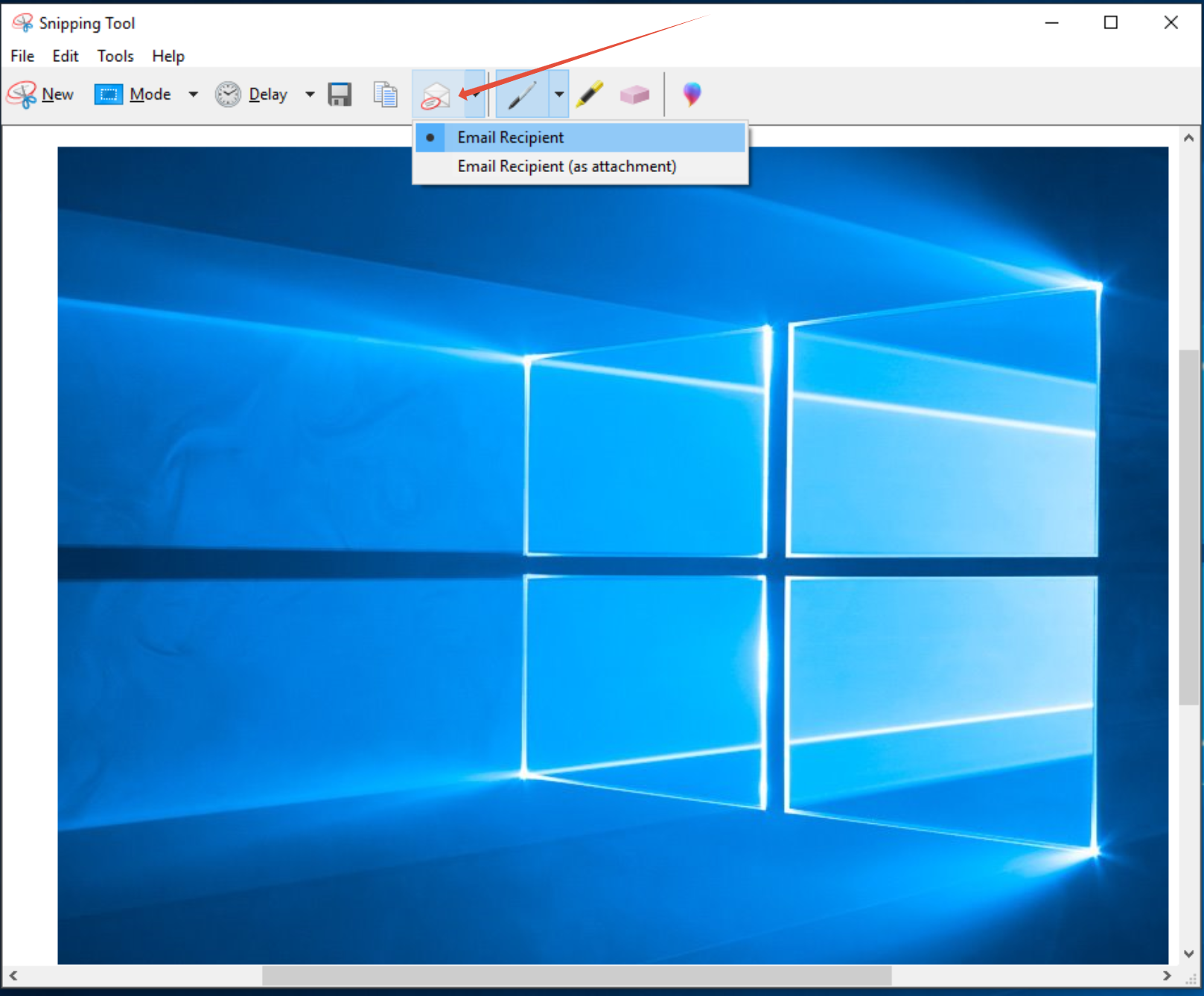Select the Pen tool icon
This screenshot has width=1204, height=996.
522,95
